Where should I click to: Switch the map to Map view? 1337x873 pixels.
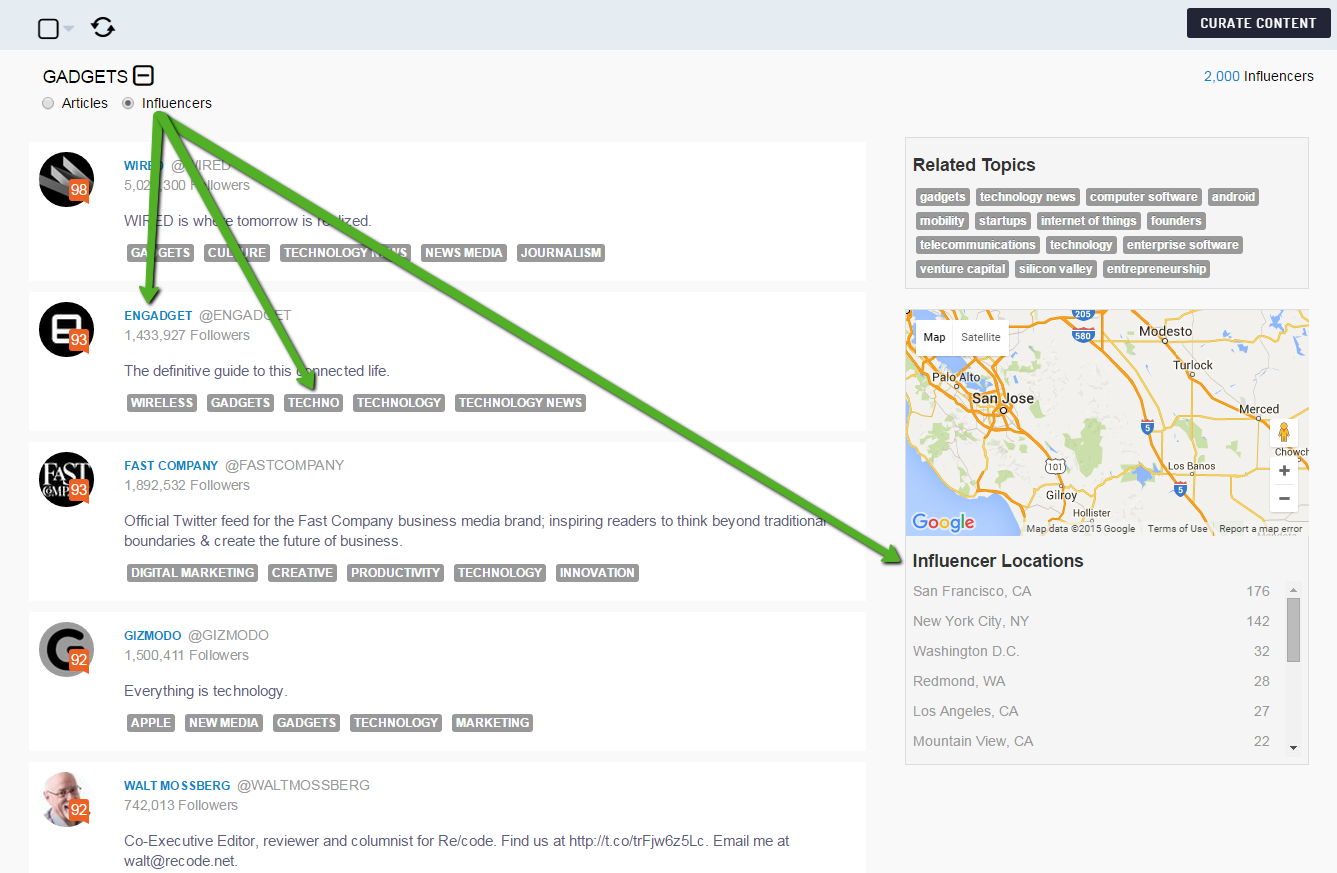(x=934, y=337)
